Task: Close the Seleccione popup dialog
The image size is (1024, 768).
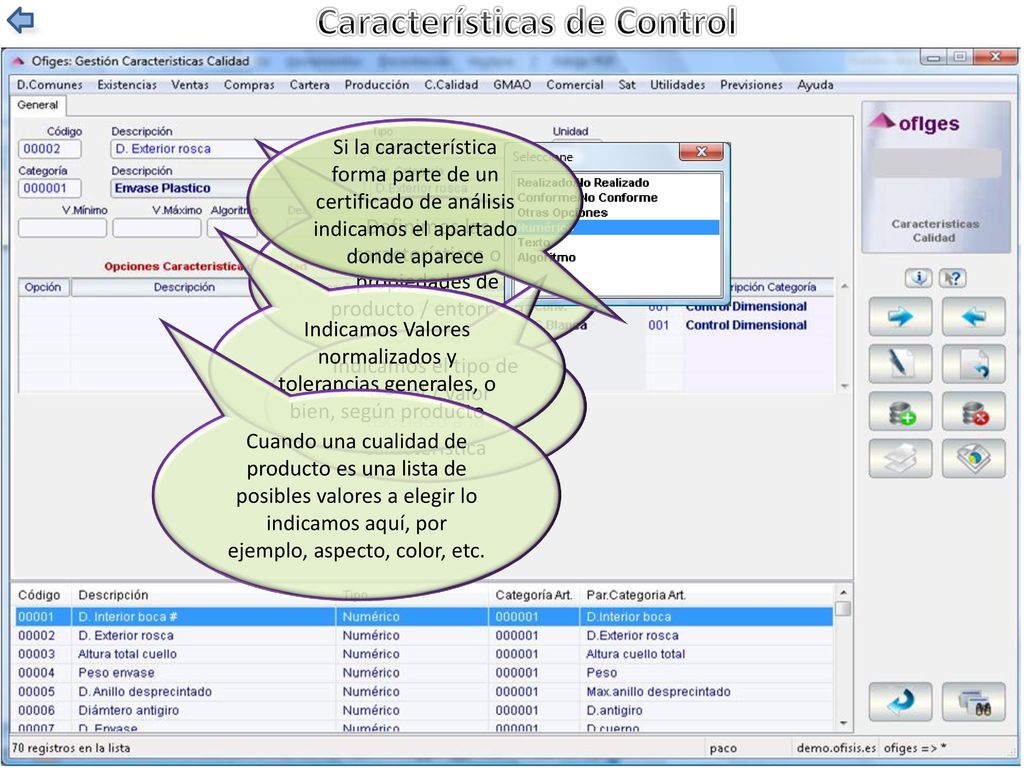Action: pyautogui.click(x=701, y=152)
